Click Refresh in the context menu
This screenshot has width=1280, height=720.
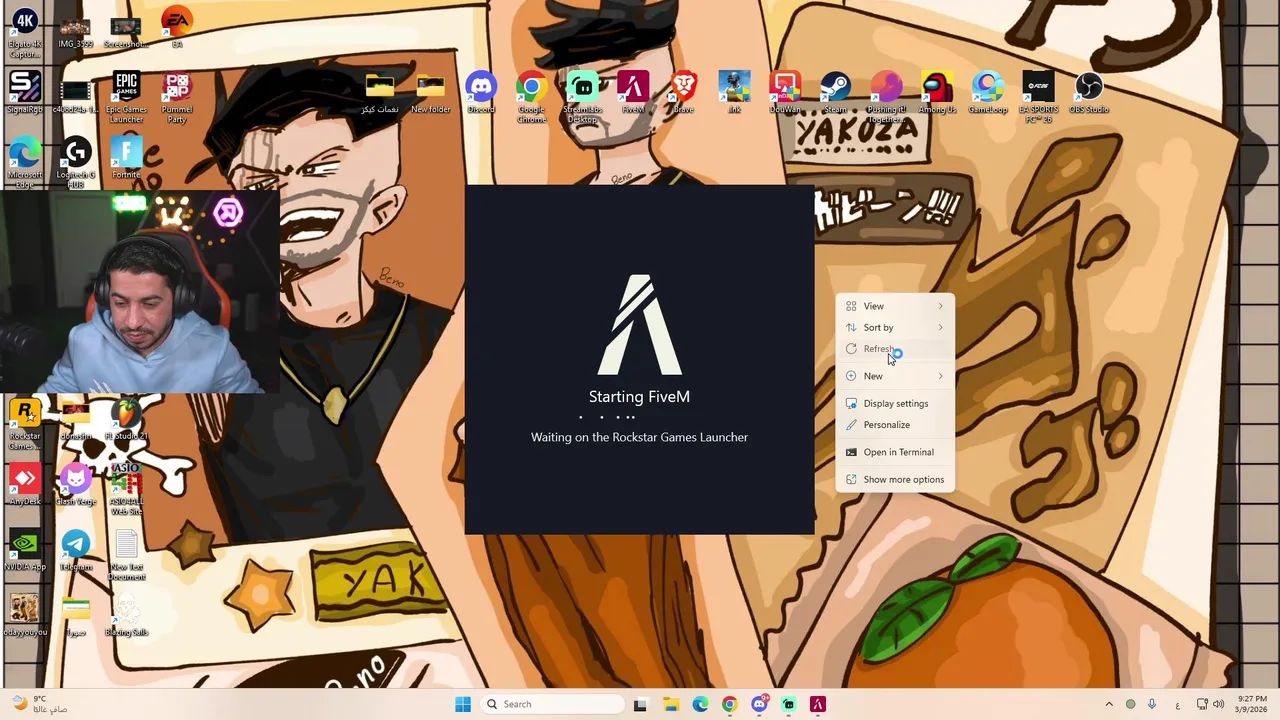pyautogui.click(x=895, y=349)
